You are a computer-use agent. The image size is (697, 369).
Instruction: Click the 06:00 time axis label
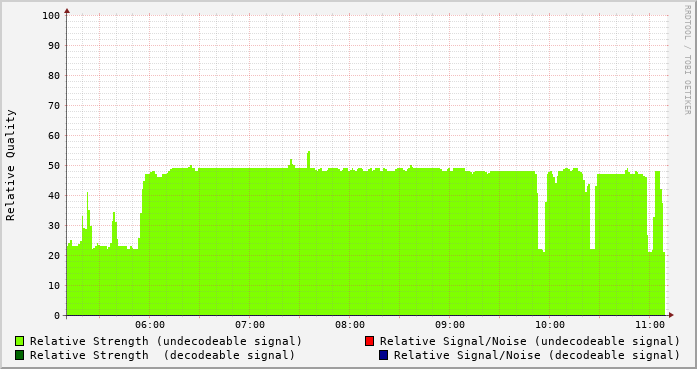coord(150,325)
